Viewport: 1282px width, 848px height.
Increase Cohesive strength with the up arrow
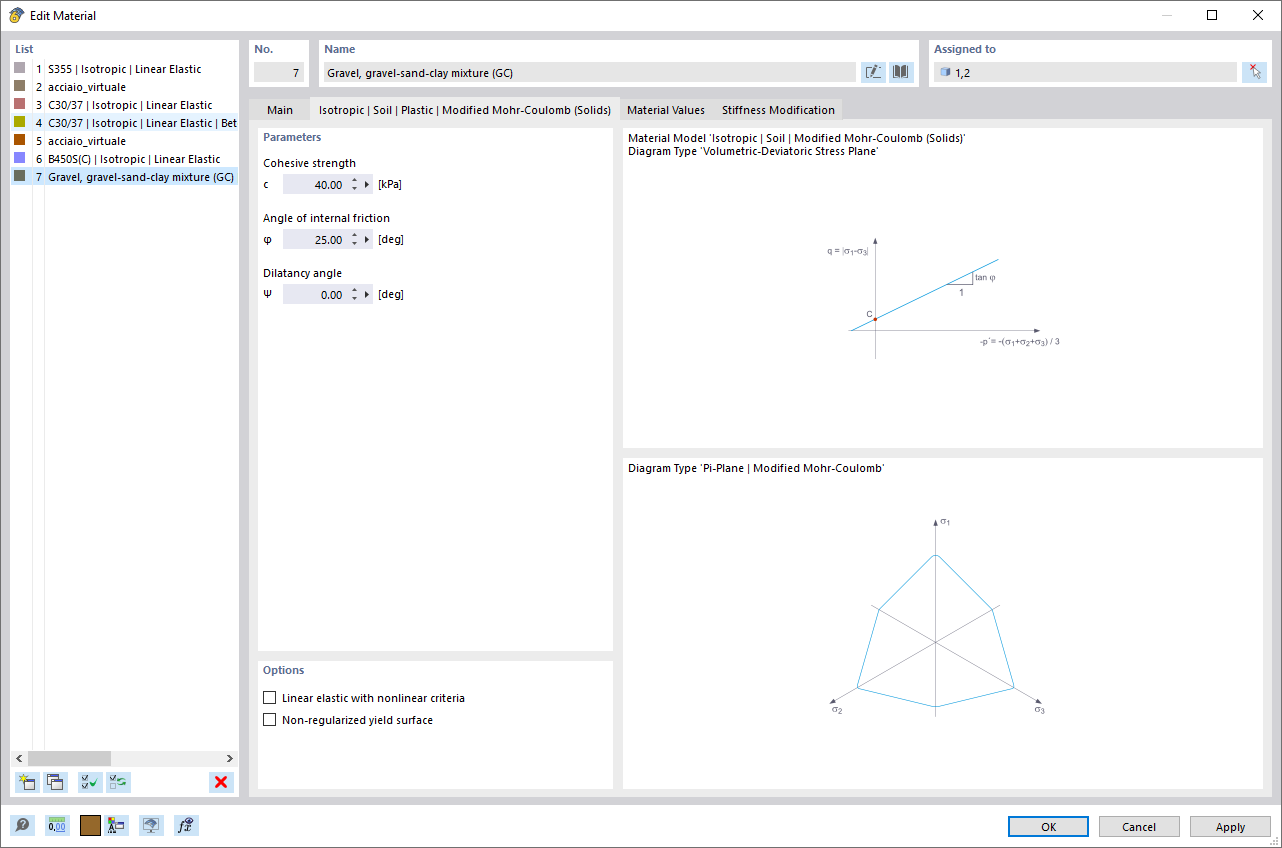pyautogui.click(x=356, y=180)
